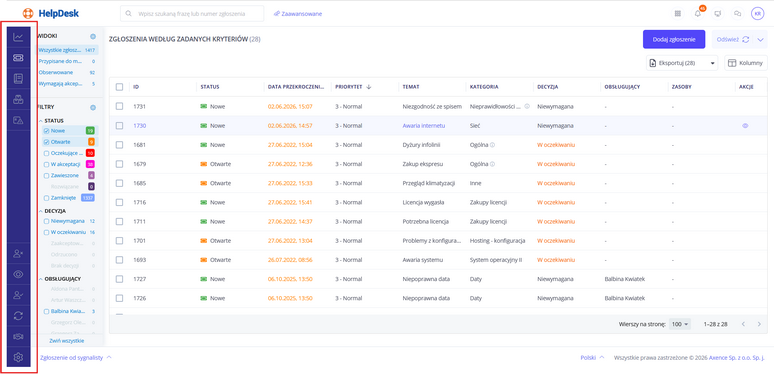Click the user-with-cross sidebar icon
Screen dimensions: 774x374
coord(18,254)
